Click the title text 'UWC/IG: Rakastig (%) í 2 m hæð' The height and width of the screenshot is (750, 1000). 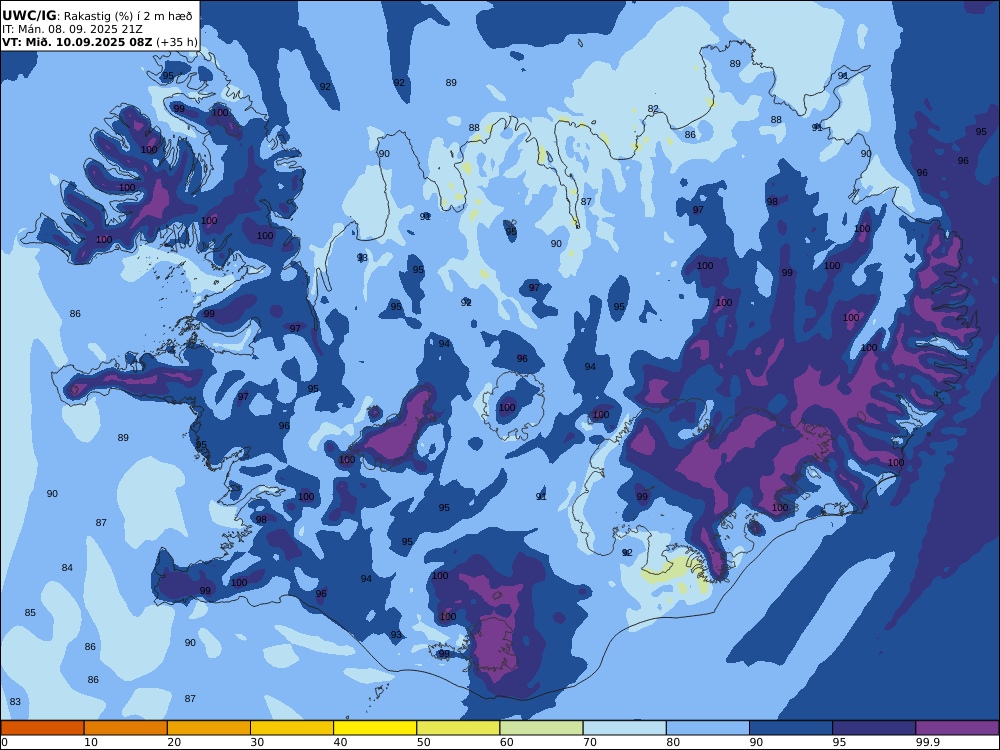click(x=97, y=16)
